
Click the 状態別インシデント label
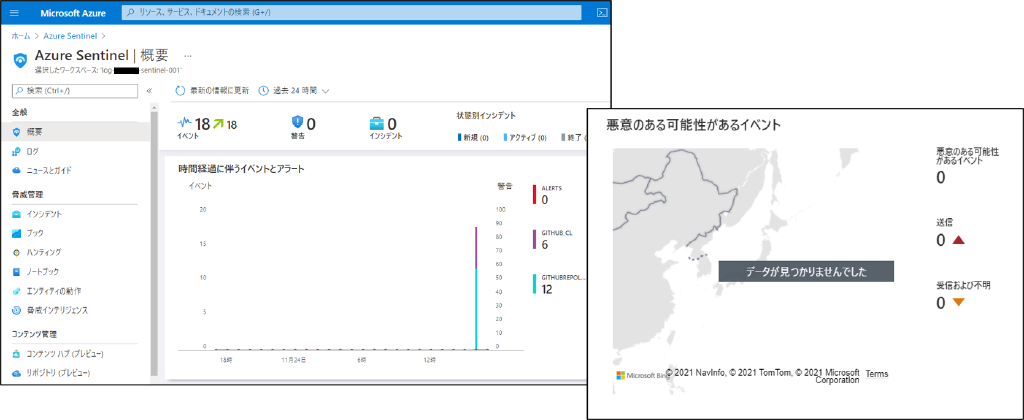pos(486,116)
